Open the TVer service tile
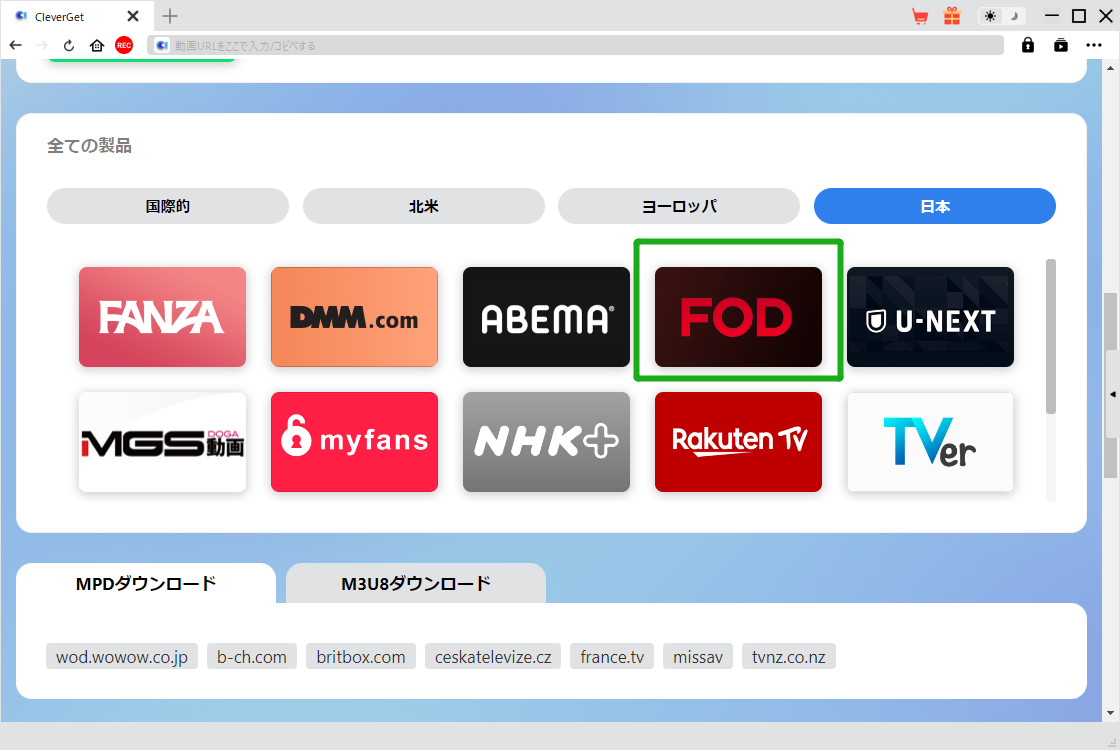The height and width of the screenshot is (750, 1120). pyautogui.click(x=930, y=441)
